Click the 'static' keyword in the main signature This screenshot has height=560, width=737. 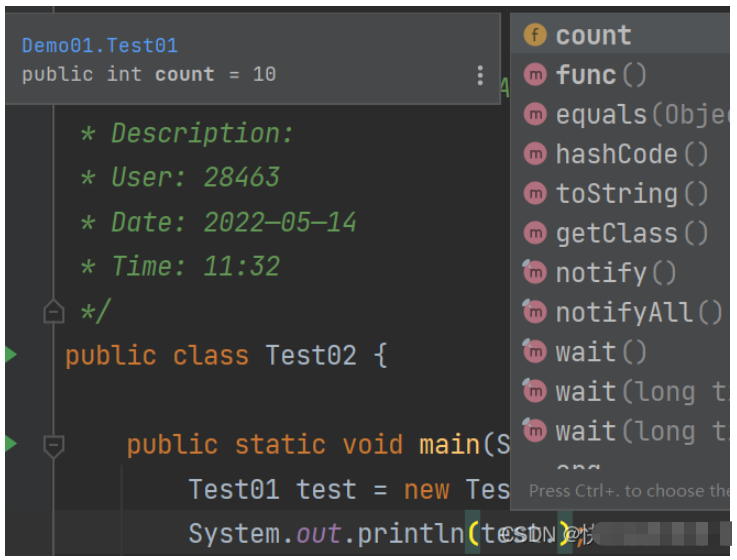tap(280, 444)
